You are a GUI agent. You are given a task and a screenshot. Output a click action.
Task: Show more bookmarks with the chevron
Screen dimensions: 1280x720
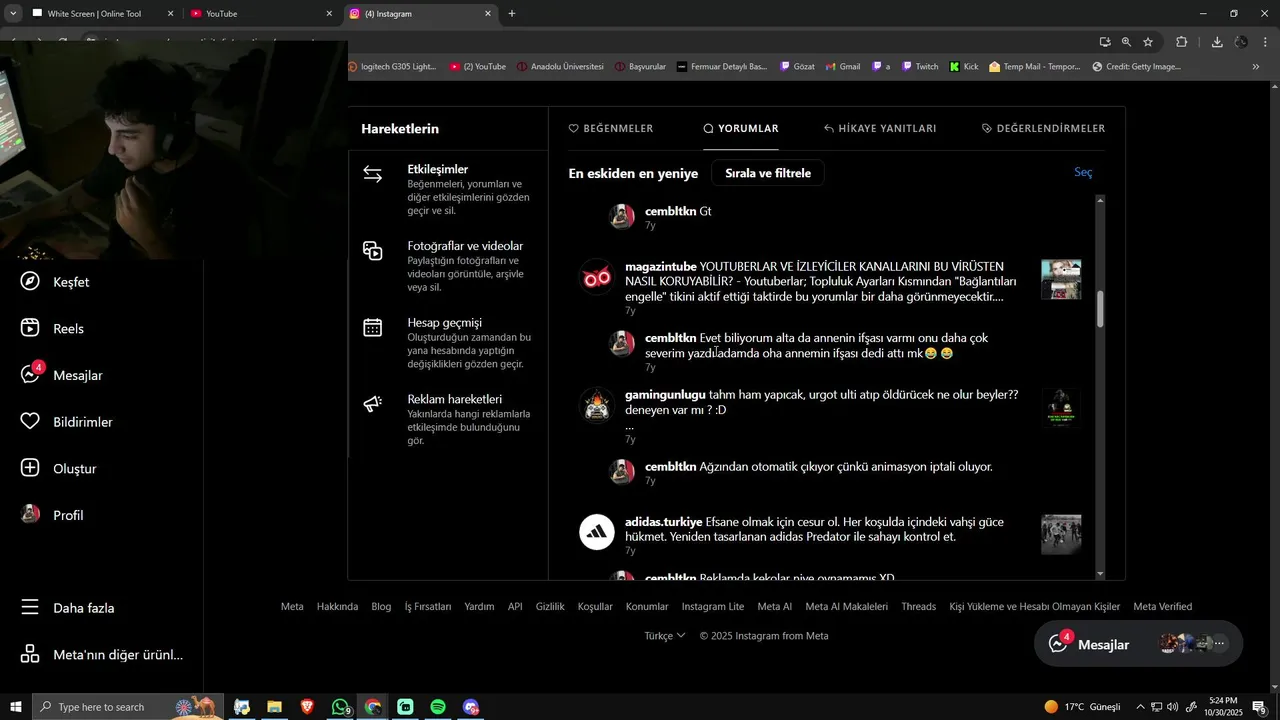click(1256, 67)
